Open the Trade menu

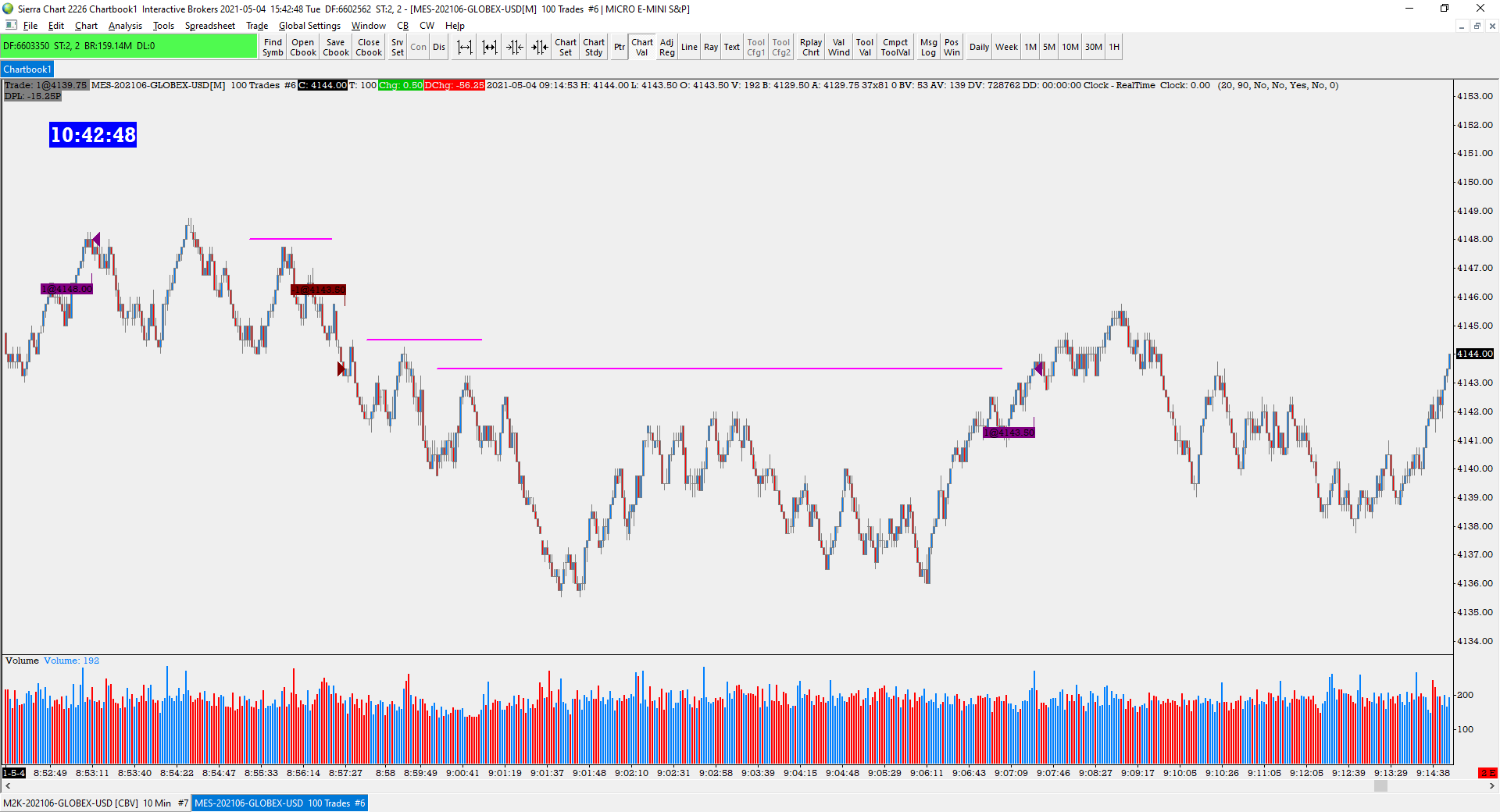click(257, 26)
